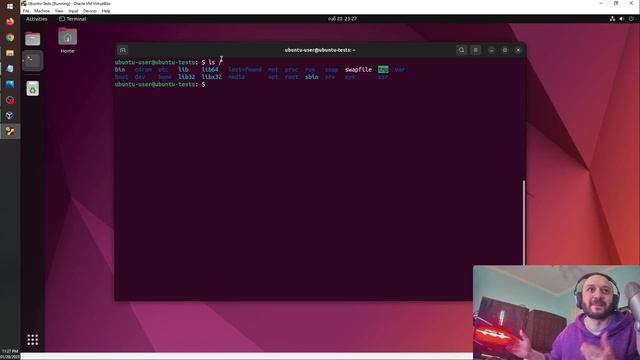Launch Chrome from Windows taskbar
The image size is (640, 360).
click(x=10, y=38)
